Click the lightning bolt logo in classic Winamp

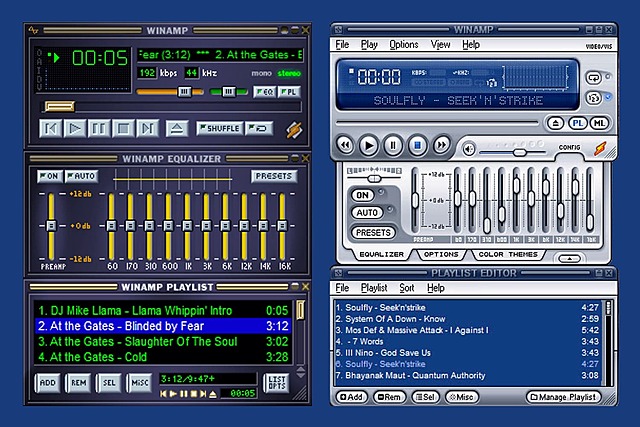click(x=294, y=130)
